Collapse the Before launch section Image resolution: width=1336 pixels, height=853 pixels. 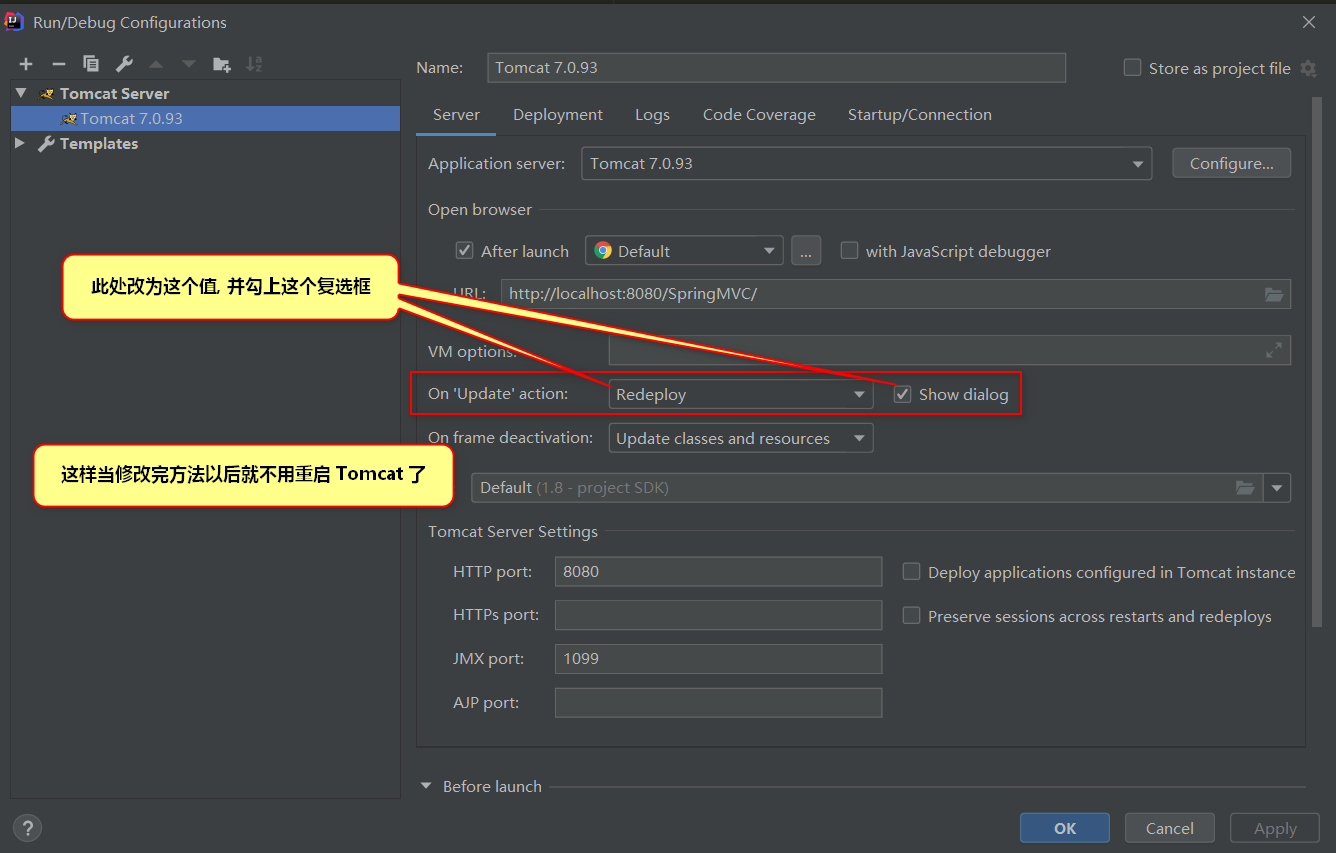pos(427,786)
